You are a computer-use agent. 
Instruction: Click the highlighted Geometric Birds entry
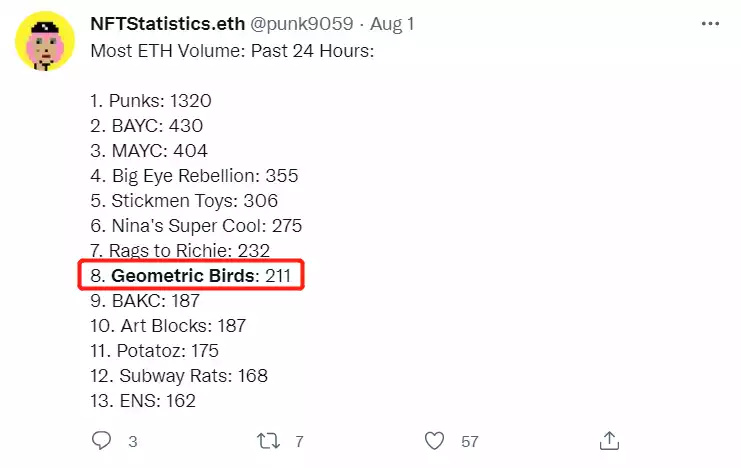click(191, 275)
